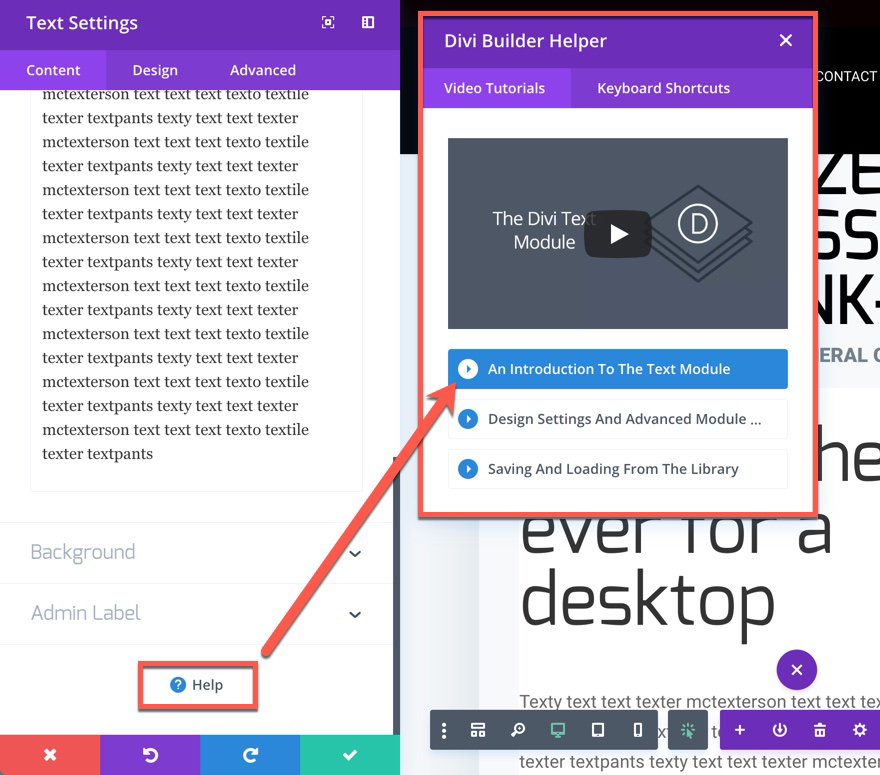Click the zoom magnifier icon
Screen dimensions: 880x775
pyautogui.click(x=518, y=731)
